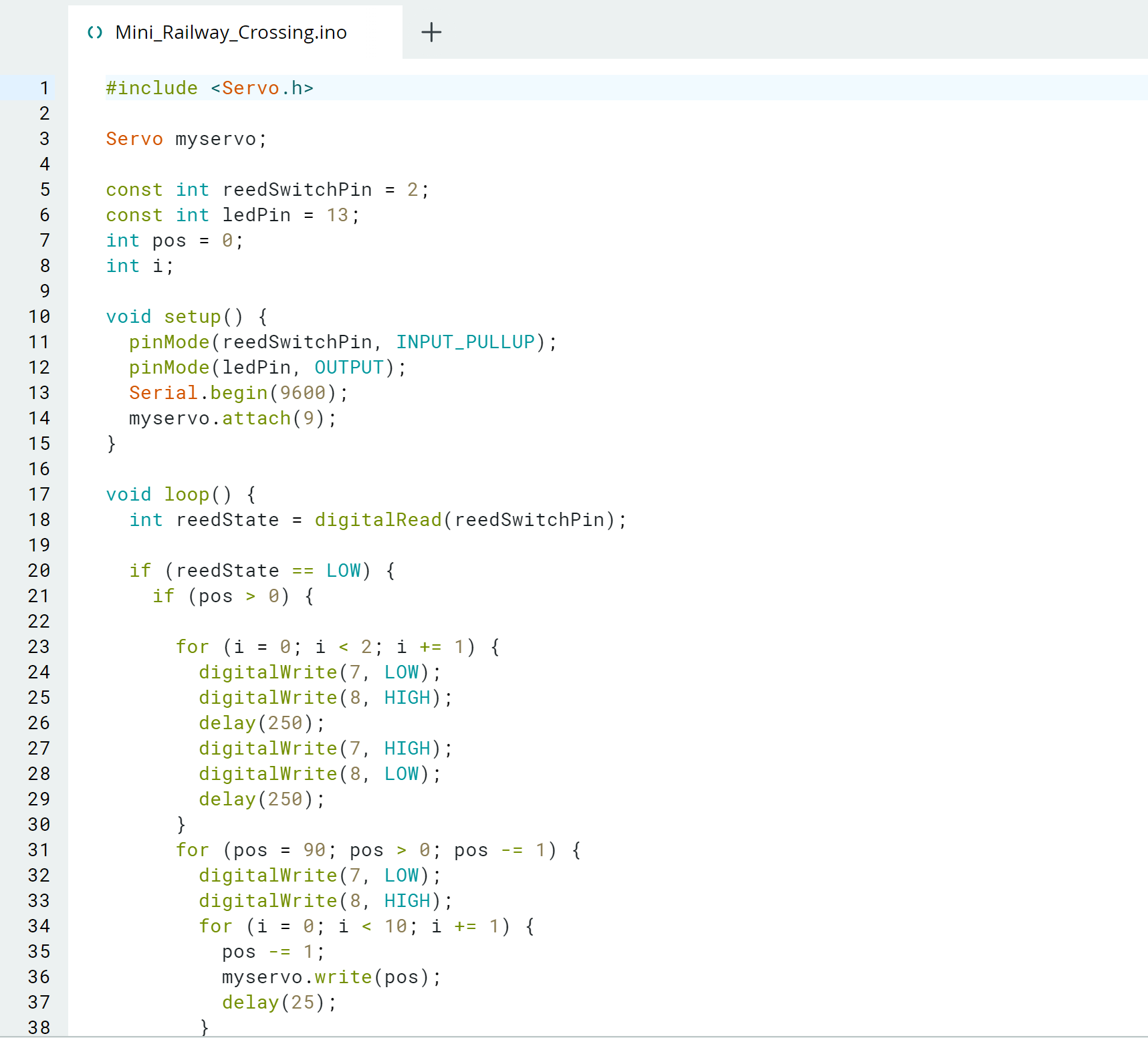Click the closing brace on line 30

tap(181, 825)
